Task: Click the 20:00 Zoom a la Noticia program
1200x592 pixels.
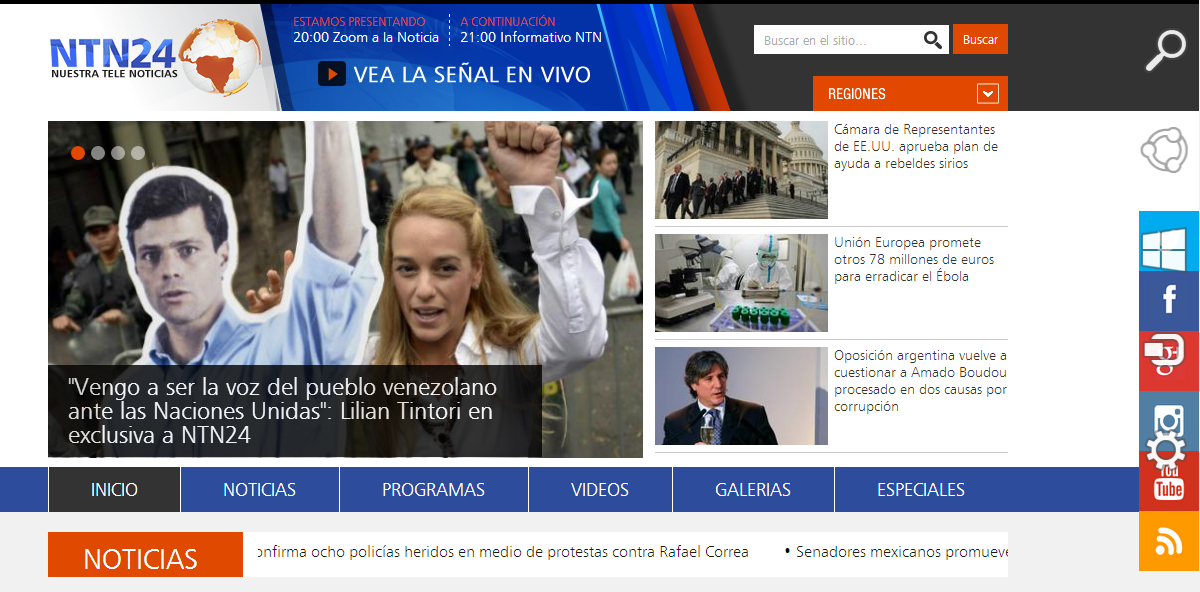Action: [x=366, y=37]
